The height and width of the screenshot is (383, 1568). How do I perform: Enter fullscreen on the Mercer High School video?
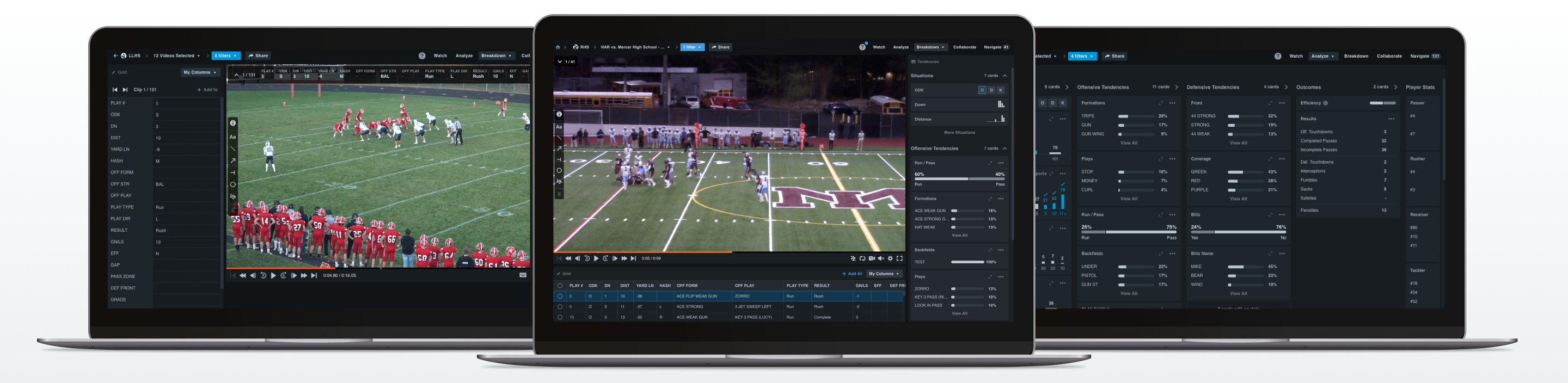[899, 258]
